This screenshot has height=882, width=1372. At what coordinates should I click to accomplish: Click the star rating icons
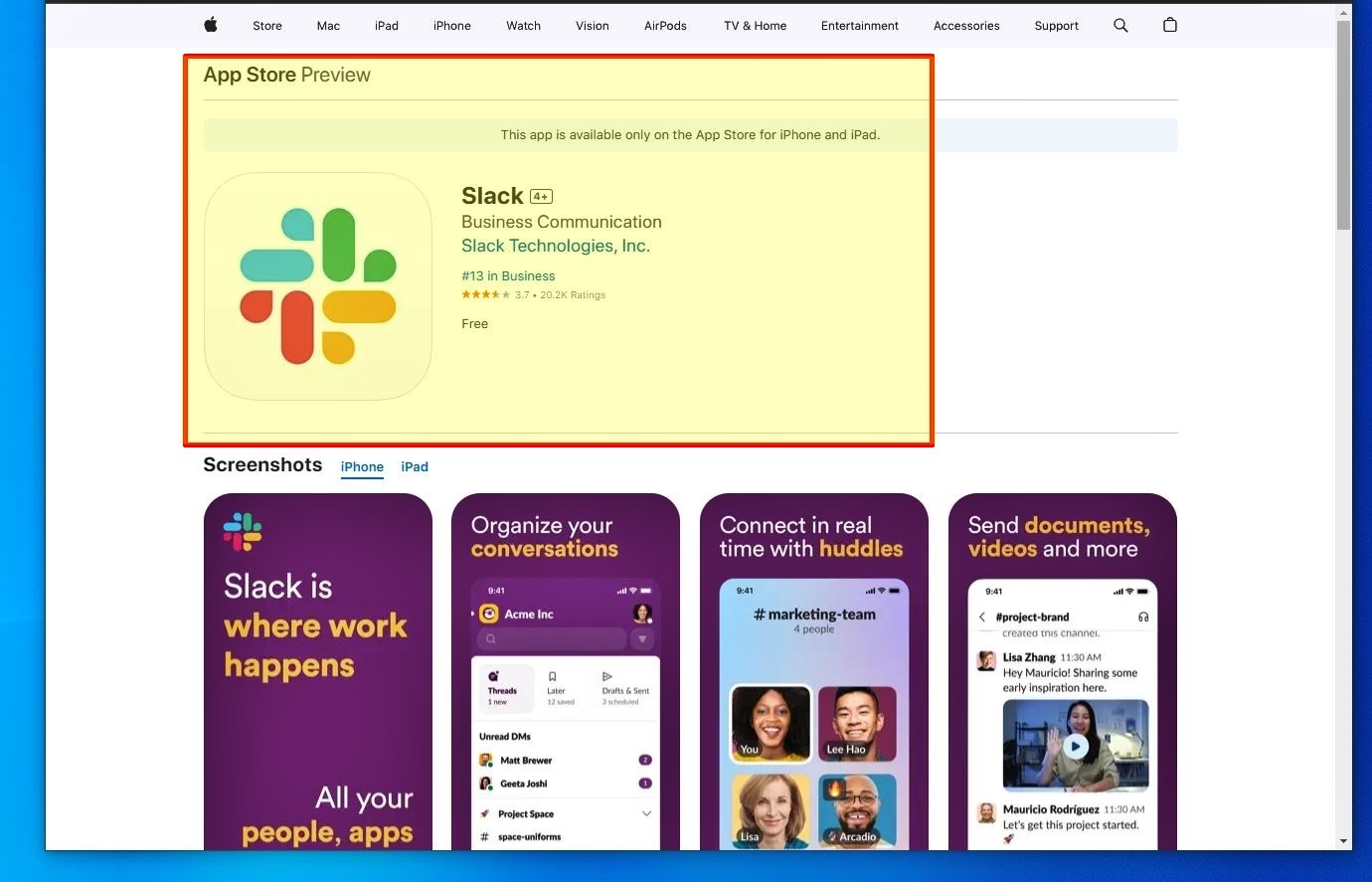coord(485,294)
